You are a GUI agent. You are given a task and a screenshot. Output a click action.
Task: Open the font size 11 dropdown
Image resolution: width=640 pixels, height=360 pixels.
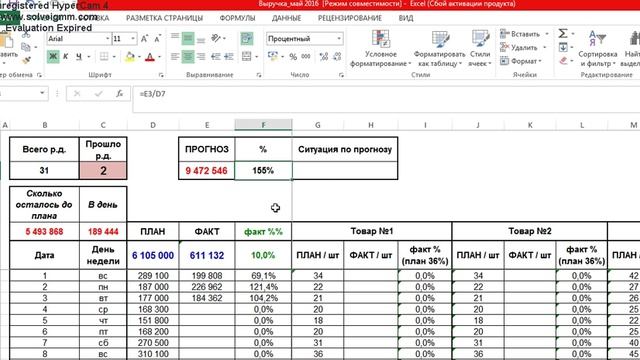click(133, 39)
